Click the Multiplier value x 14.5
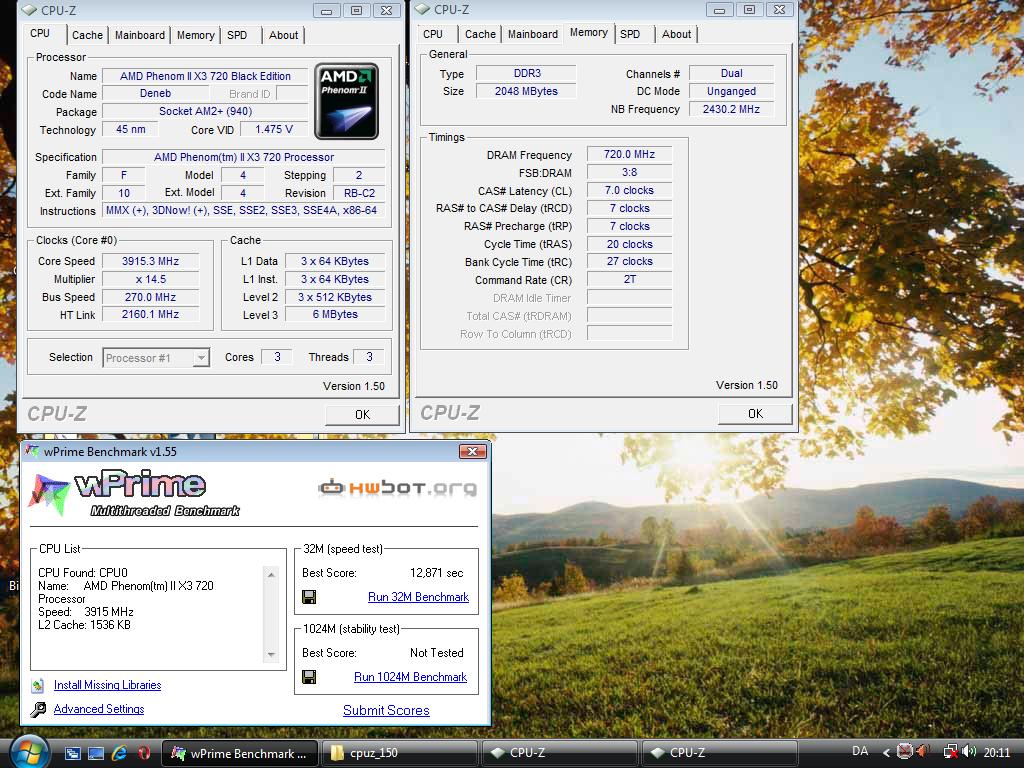This screenshot has height=768, width=1024. pos(150,279)
